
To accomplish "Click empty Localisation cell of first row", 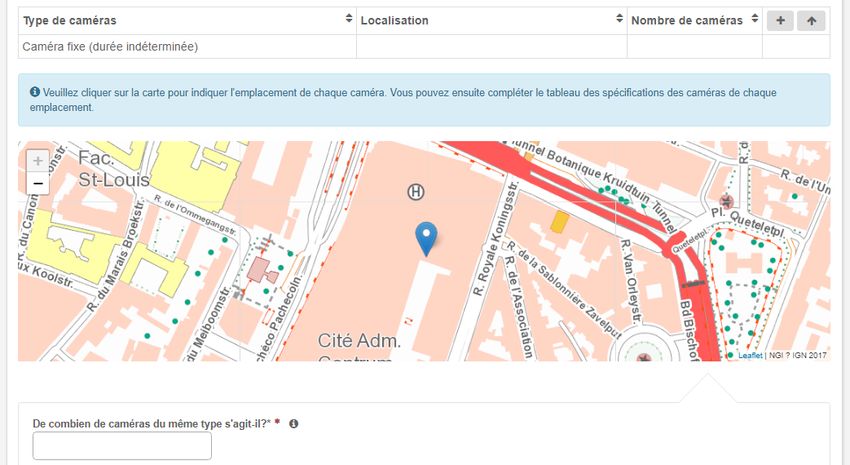I will pos(491,47).
